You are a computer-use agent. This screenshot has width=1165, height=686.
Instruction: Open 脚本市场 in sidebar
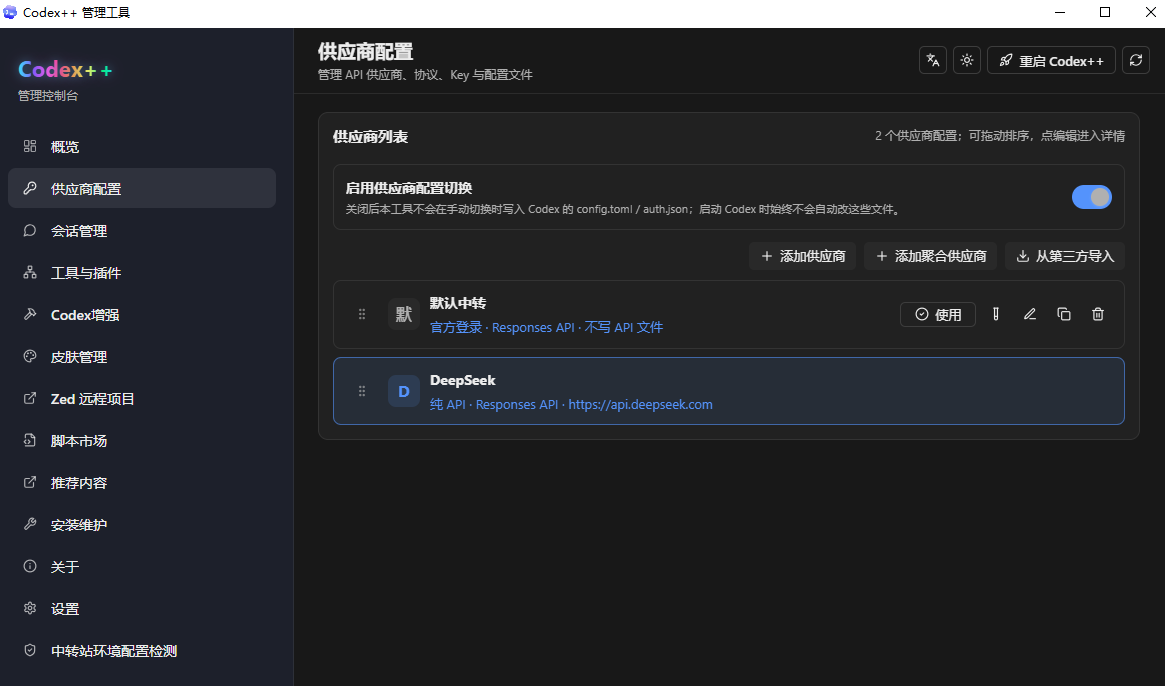(x=142, y=440)
